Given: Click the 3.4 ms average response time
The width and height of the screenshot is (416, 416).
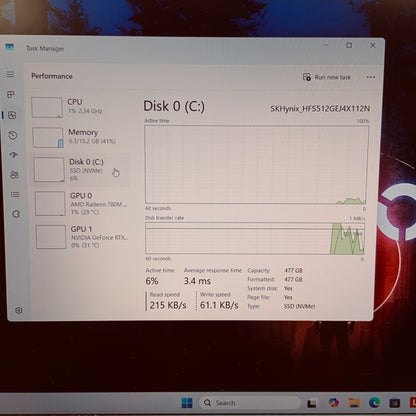Looking at the screenshot, I should coord(197,281).
